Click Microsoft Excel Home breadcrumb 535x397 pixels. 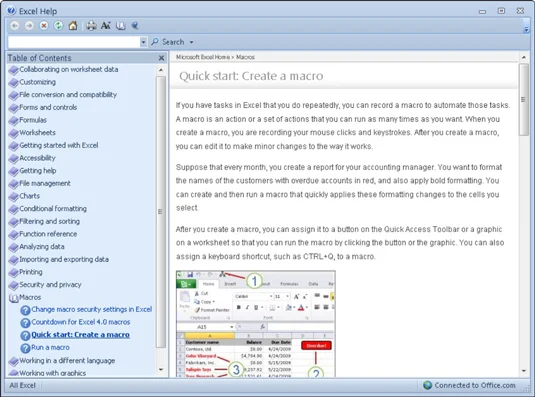pos(203,57)
